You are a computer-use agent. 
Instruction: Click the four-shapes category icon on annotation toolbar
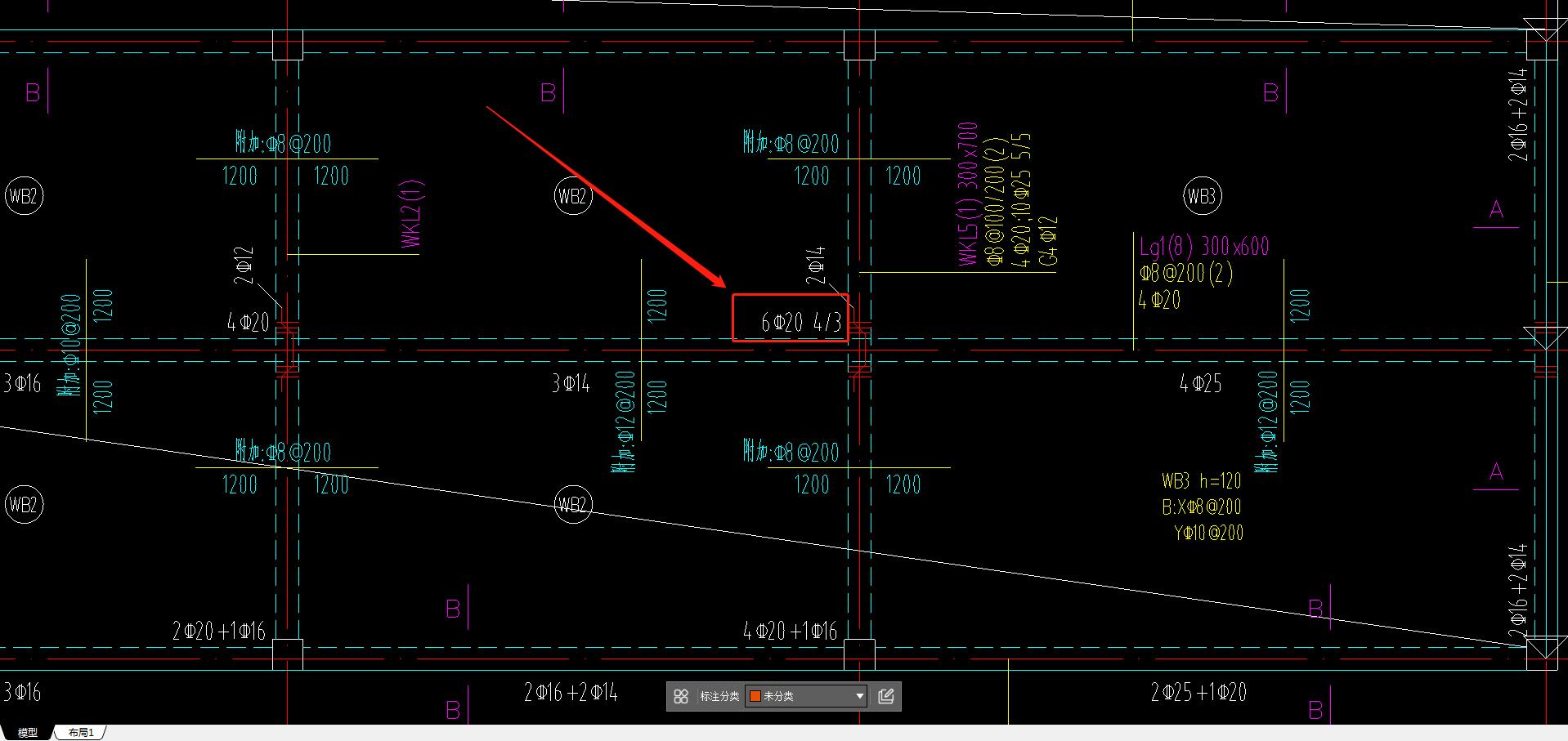(681, 696)
